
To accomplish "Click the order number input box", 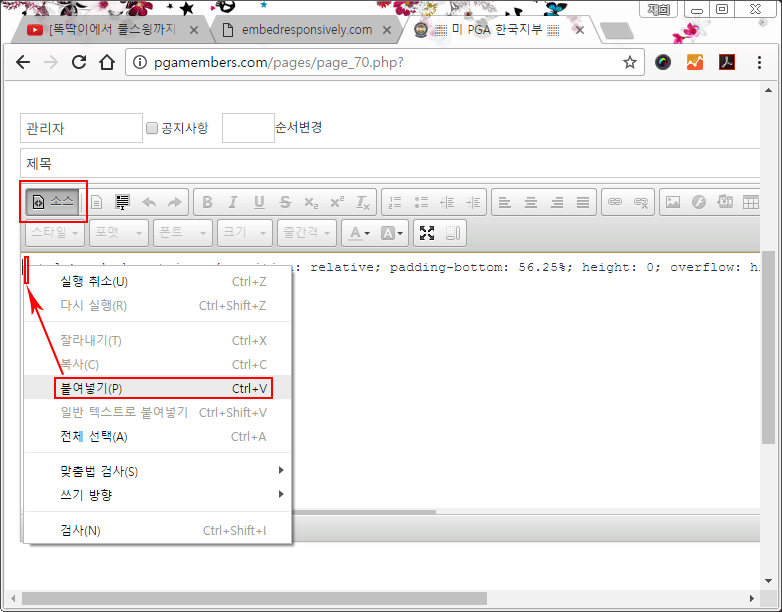I will point(248,128).
